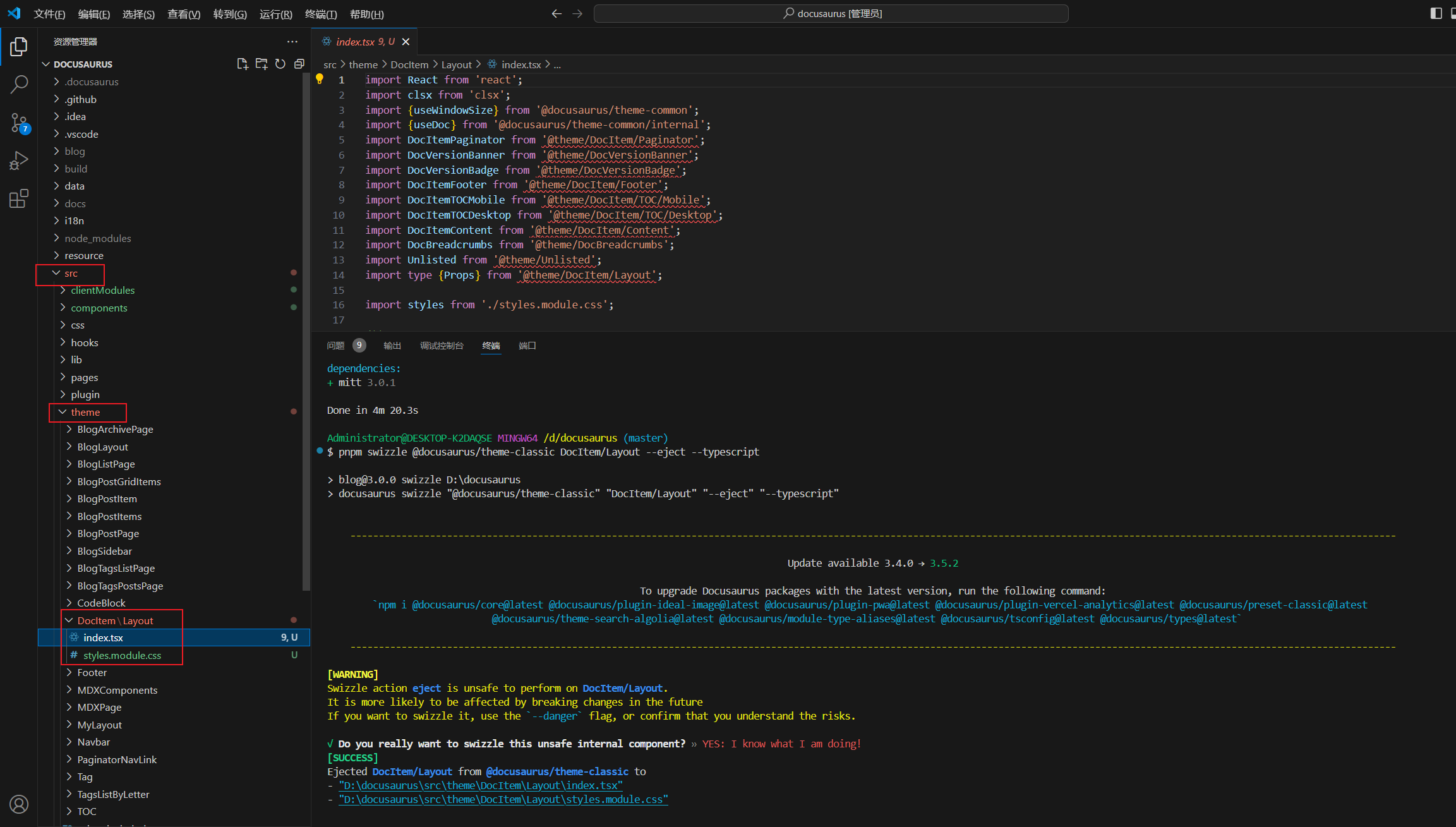Open Source Control view with 7 changes
Screen dimensions: 1456x827
point(19,123)
